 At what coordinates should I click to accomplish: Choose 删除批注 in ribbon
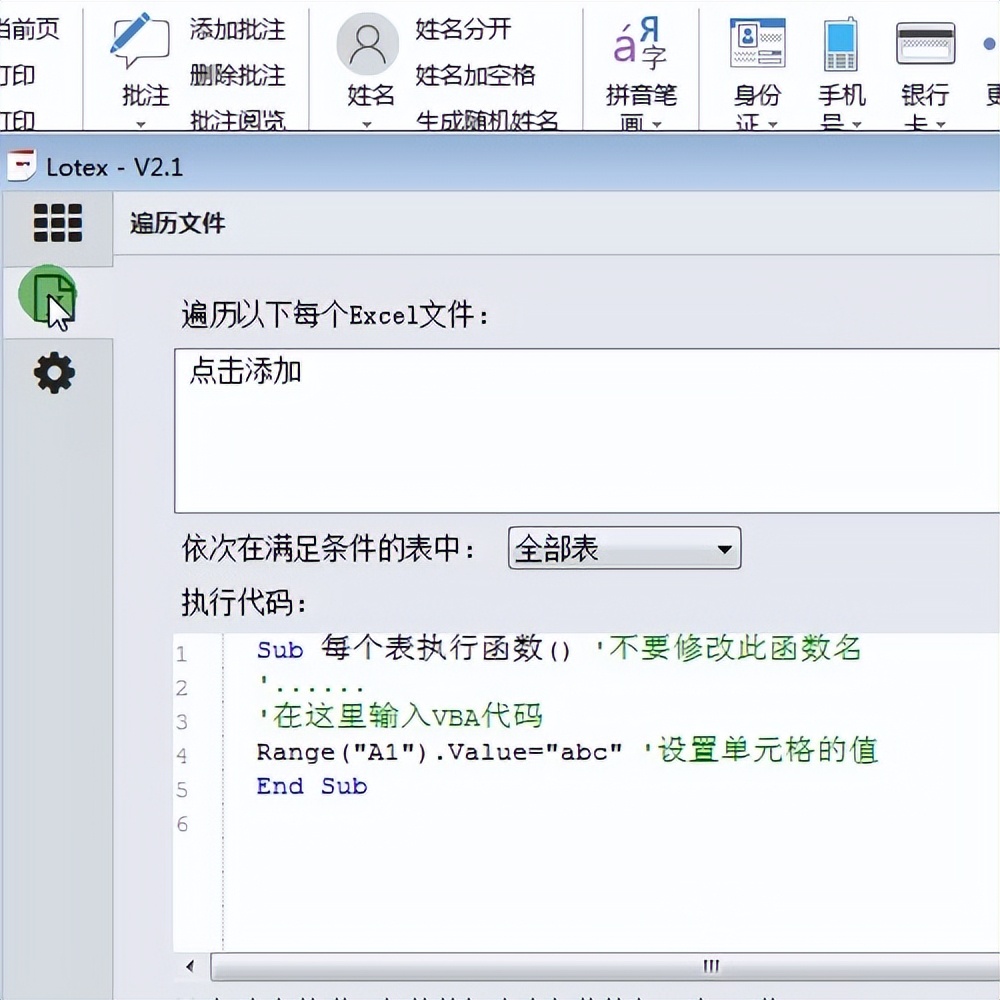pos(237,75)
